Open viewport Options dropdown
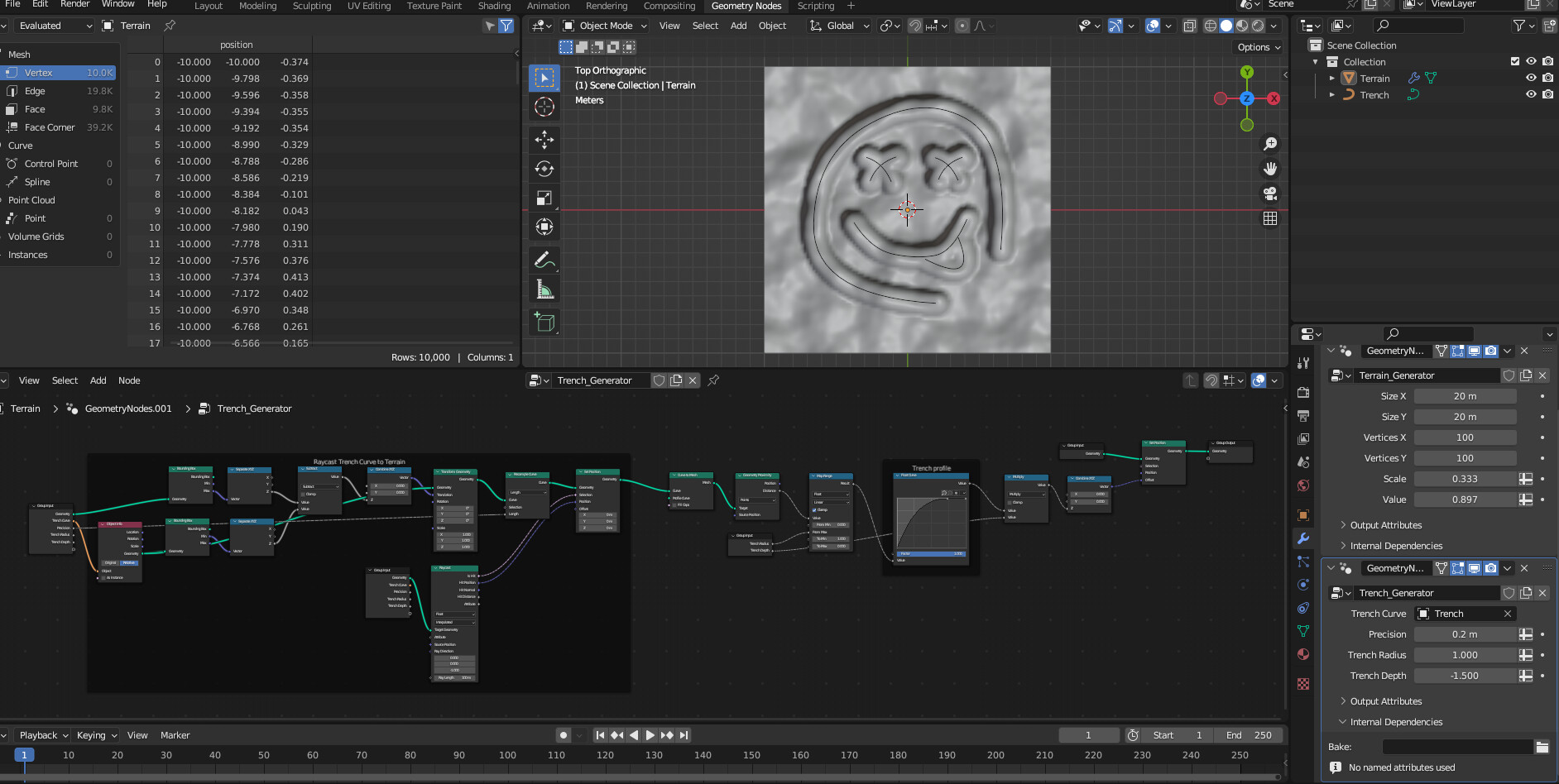 click(1259, 47)
